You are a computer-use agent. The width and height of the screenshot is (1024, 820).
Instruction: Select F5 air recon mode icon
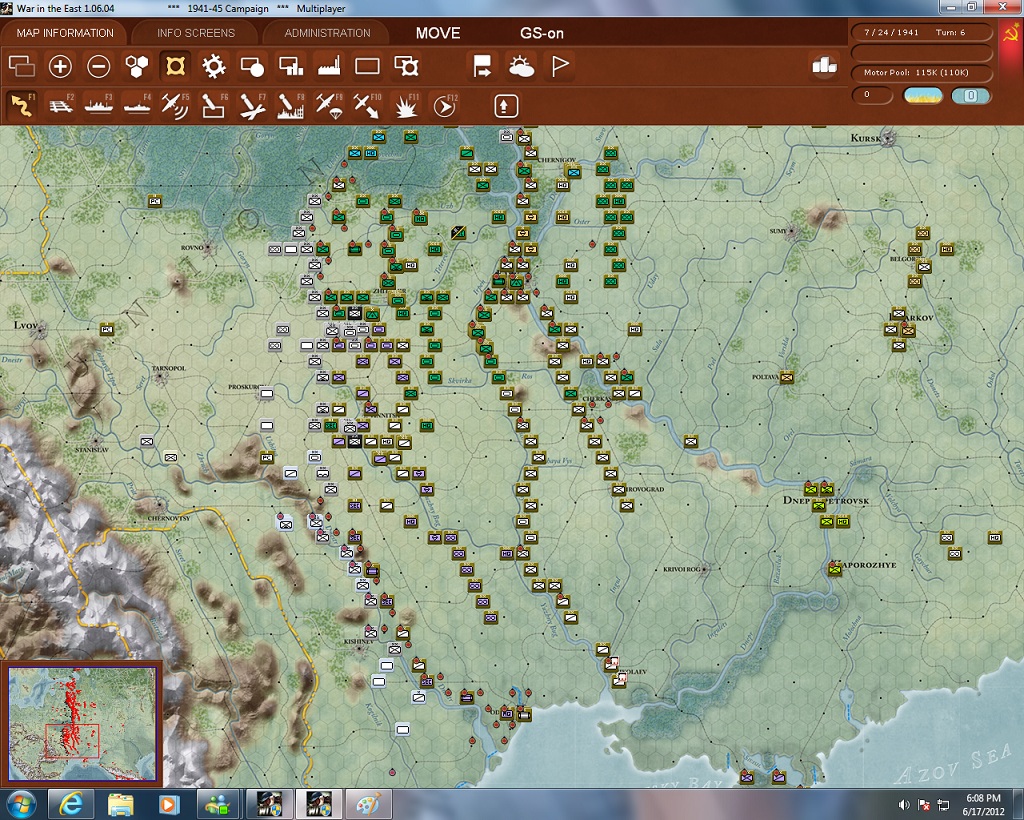[175, 106]
